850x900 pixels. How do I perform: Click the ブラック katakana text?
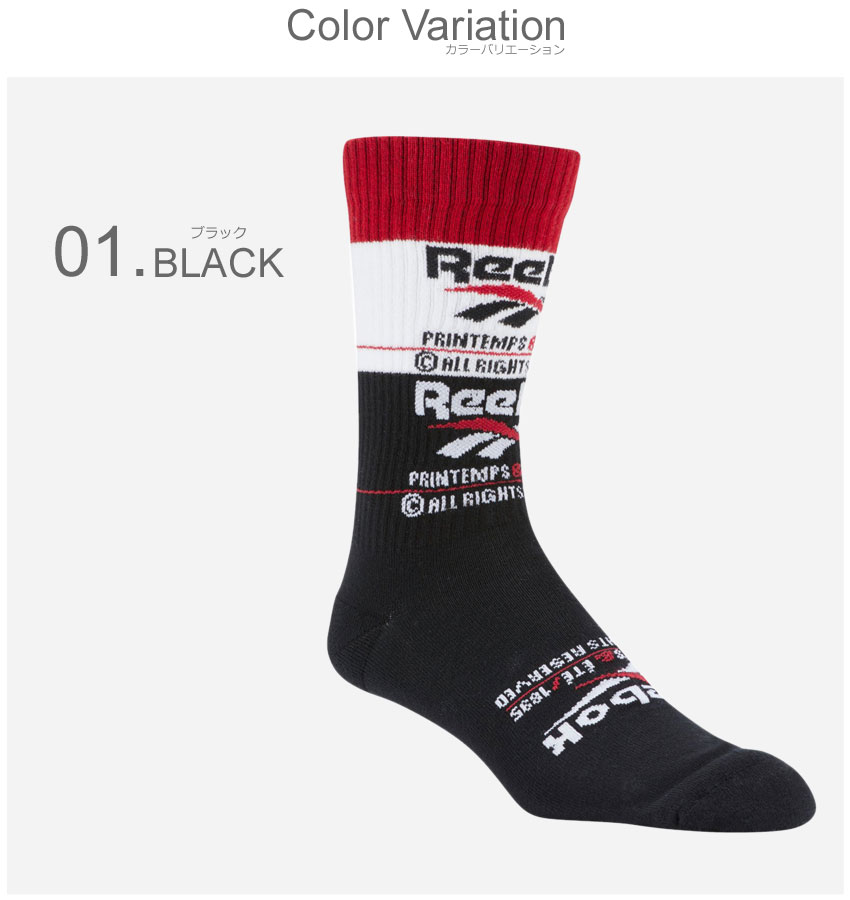tap(218, 232)
